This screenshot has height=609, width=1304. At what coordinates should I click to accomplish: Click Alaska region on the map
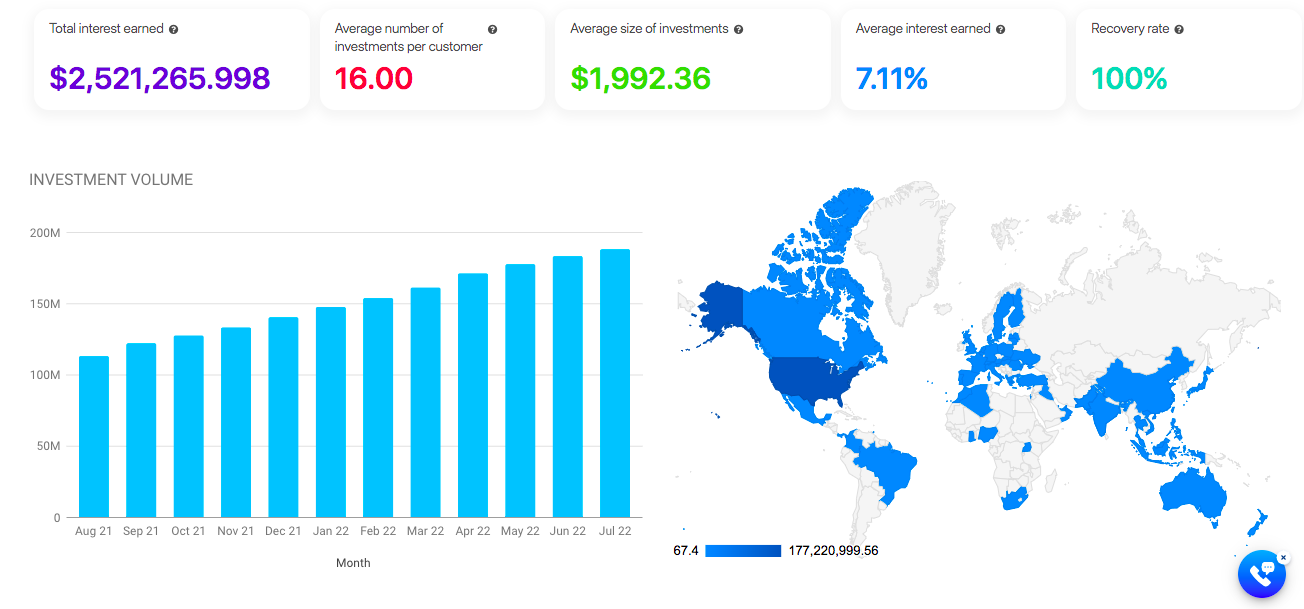pyautogui.click(x=719, y=312)
